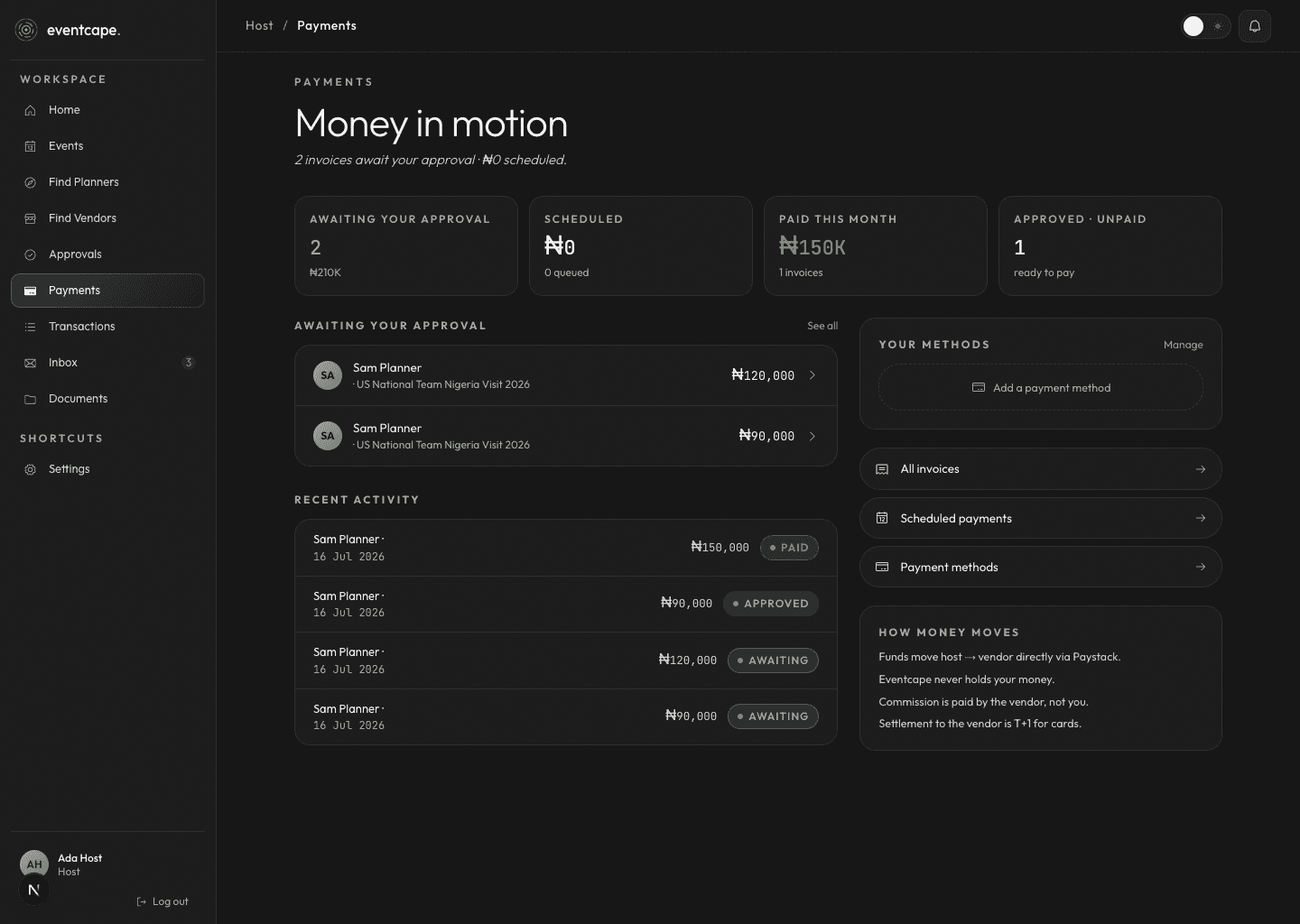Click the Settings gear icon
1300x924 pixels.
pyautogui.click(x=30, y=469)
